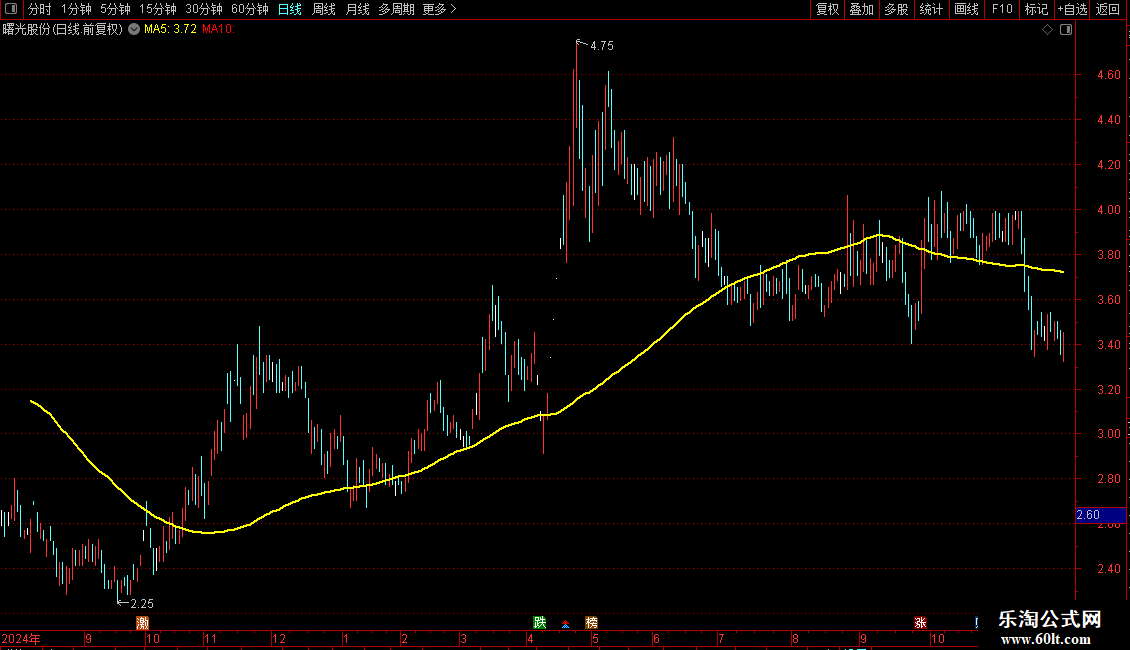Open the 统计 statistics button
This screenshot has width=1130, height=650.
931,9
